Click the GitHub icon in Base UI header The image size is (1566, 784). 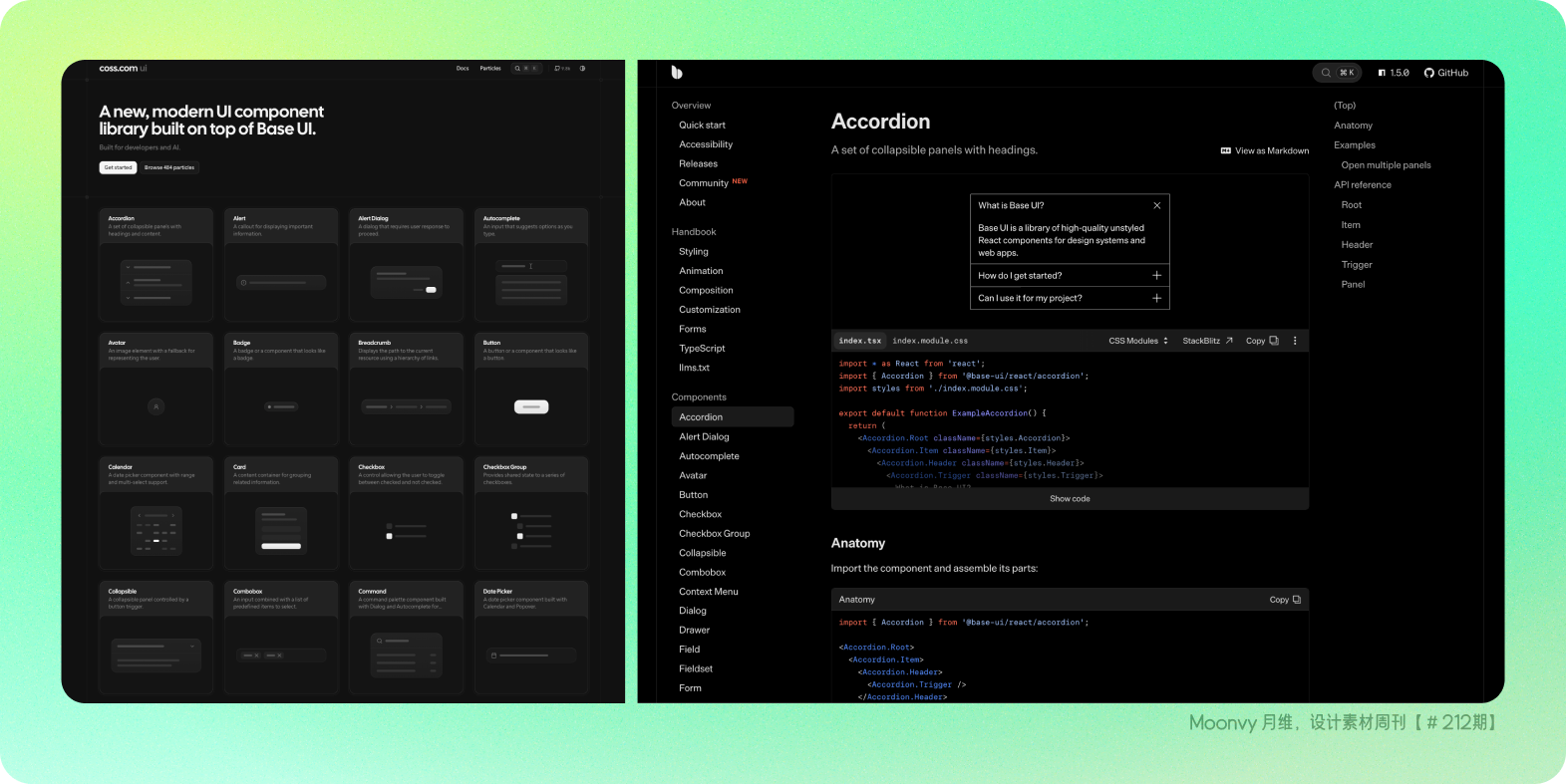coord(1428,73)
